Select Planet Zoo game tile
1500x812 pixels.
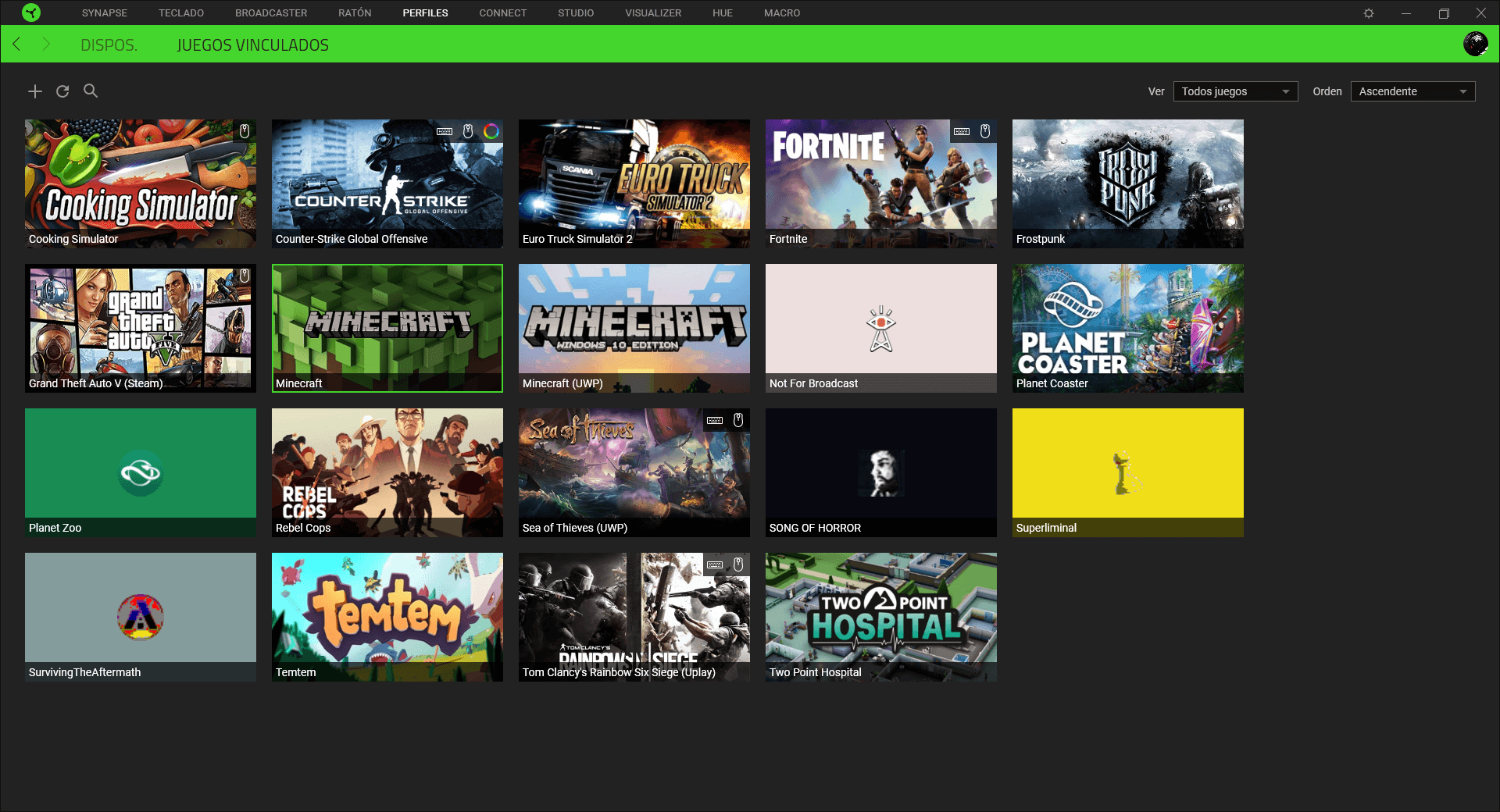tap(141, 472)
